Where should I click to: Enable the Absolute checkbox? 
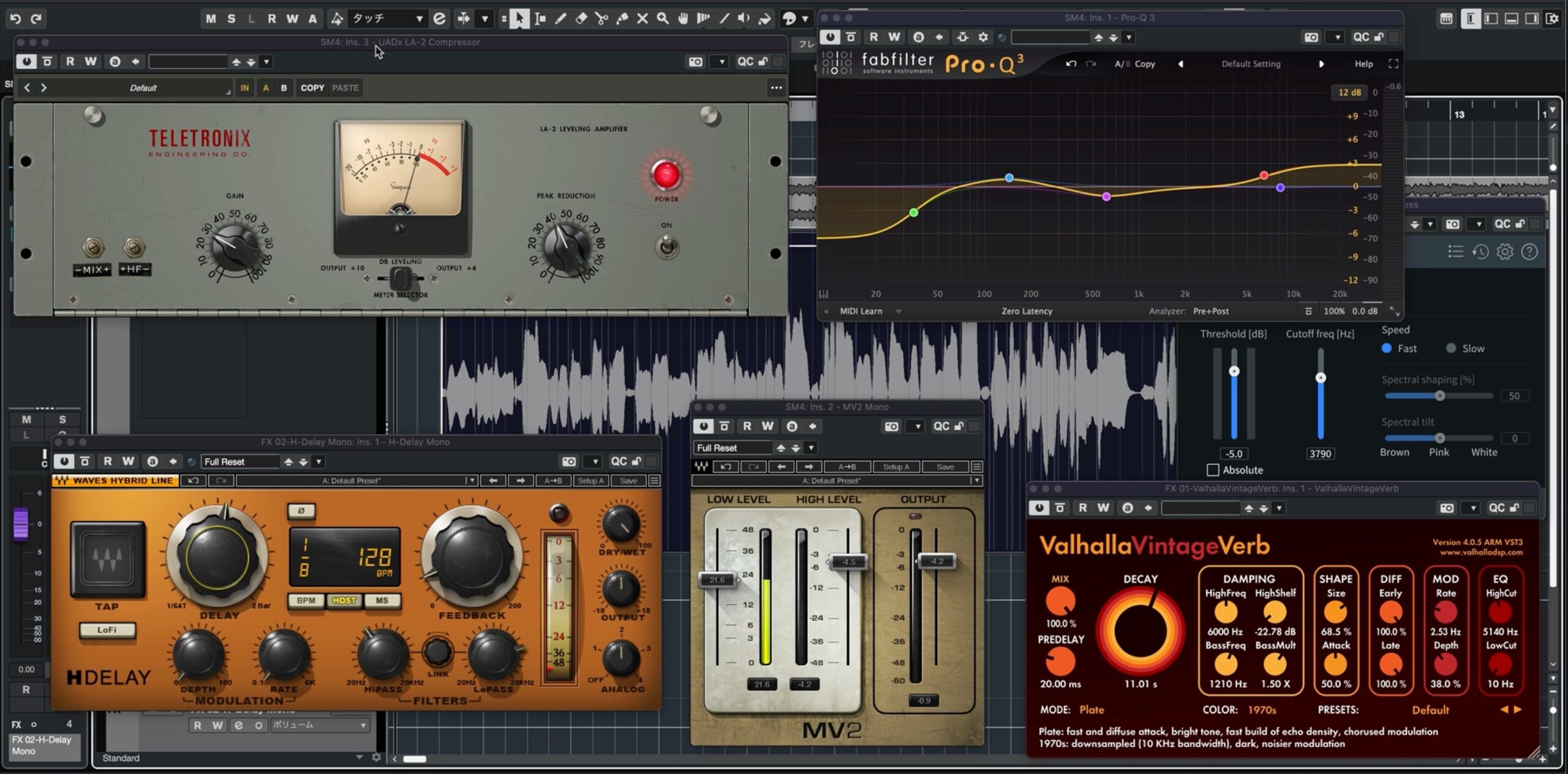click(x=1213, y=470)
